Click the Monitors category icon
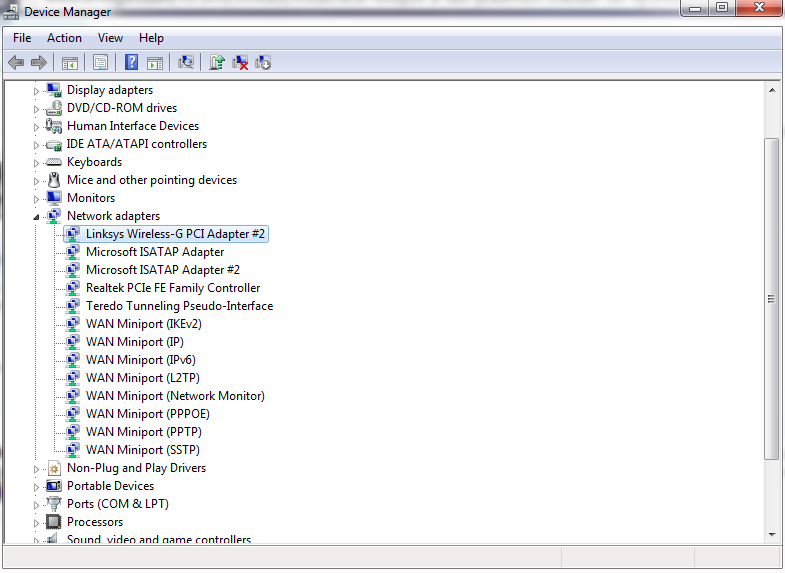Viewport: 785px width, 573px height. (x=54, y=198)
